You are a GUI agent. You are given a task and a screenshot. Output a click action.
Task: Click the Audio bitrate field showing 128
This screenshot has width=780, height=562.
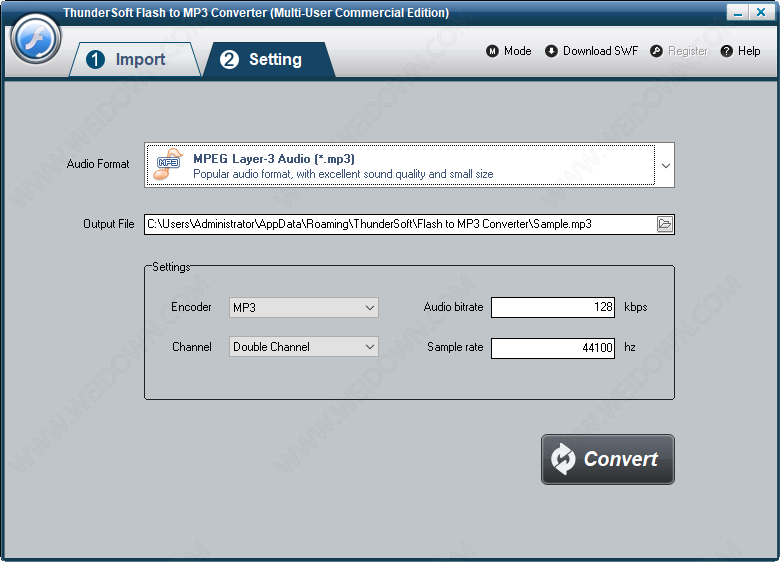[553, 307]
